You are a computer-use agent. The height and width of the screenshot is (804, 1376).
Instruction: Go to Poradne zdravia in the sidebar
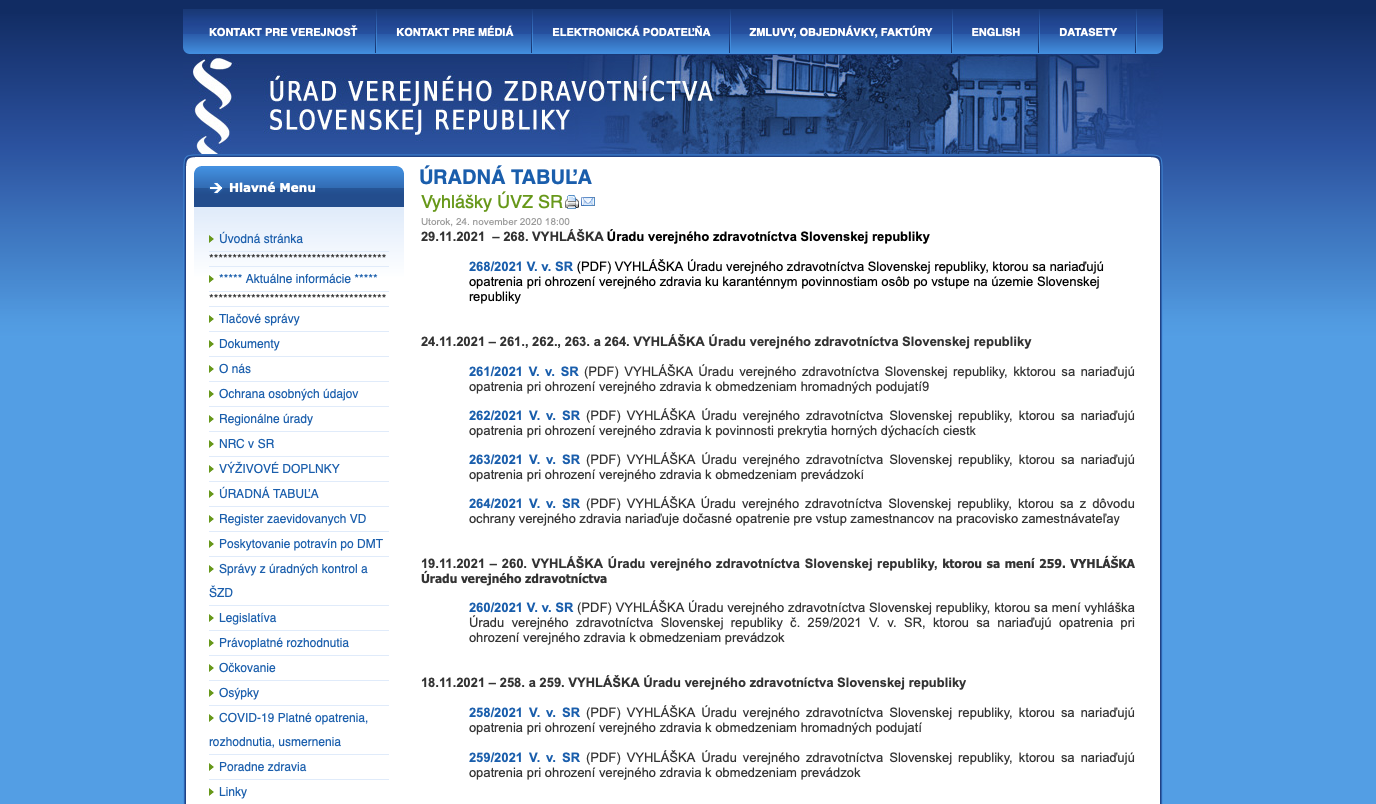[x=262, y=767]
